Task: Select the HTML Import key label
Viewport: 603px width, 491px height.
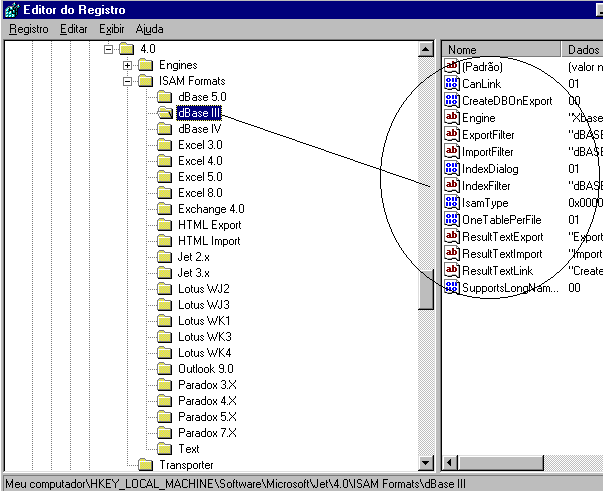Action: point(209,241)
